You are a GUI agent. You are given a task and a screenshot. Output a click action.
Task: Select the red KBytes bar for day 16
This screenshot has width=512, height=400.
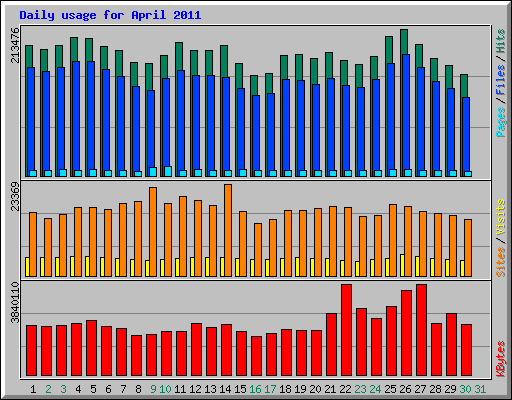coord(257,356)
